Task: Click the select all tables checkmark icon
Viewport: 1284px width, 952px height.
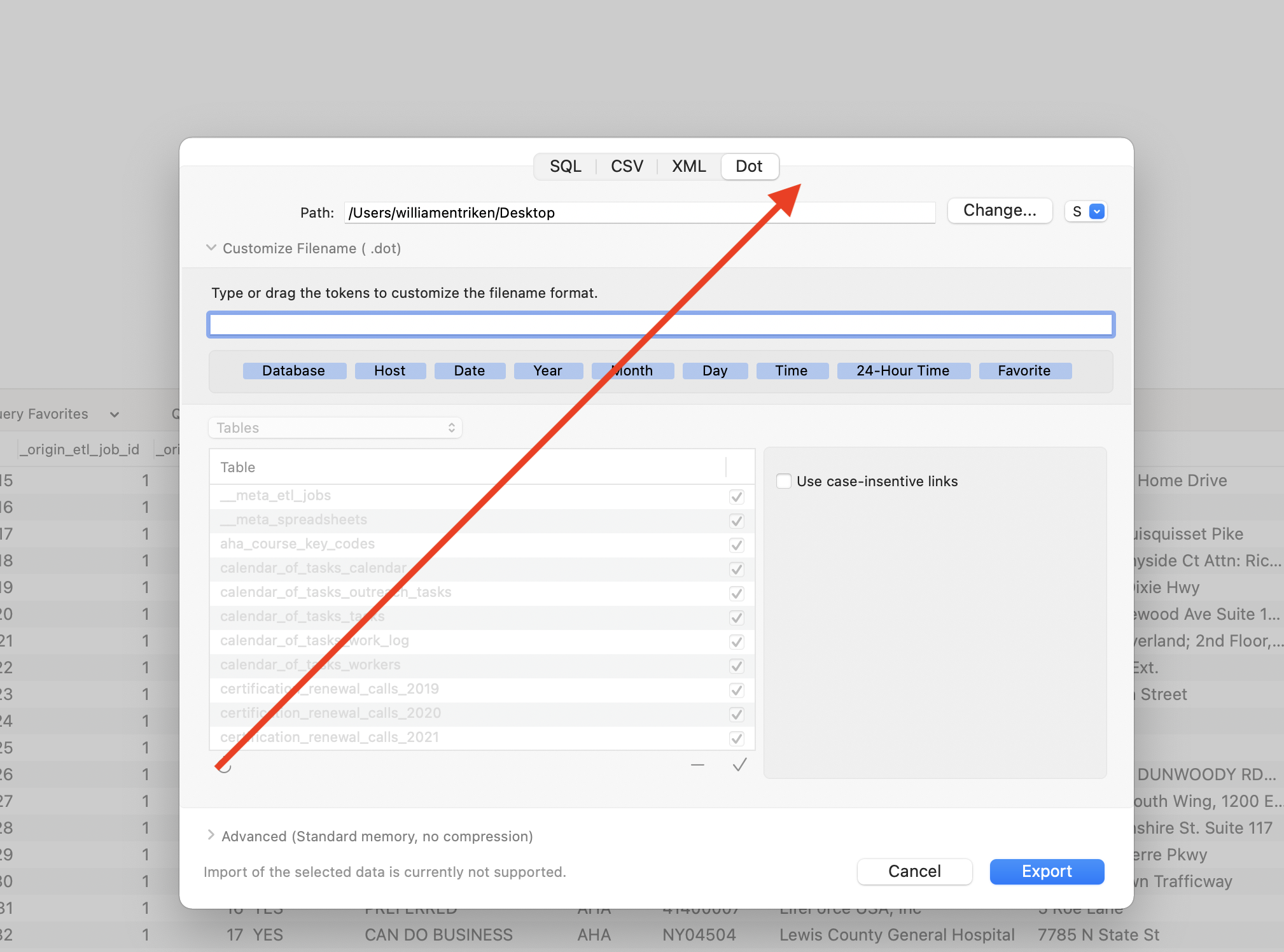Action: coord(739,765)
